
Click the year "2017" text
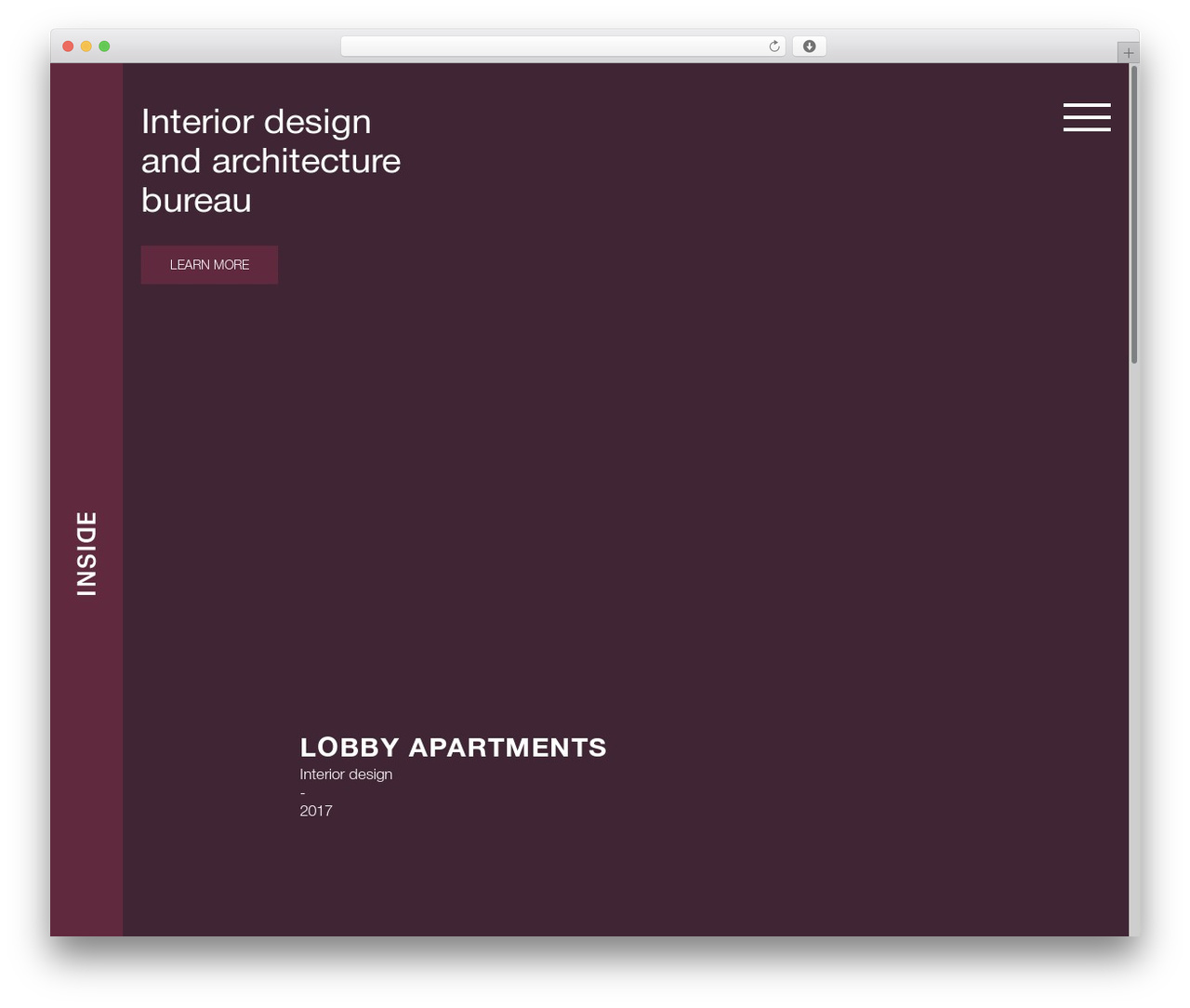click(x=316, y=811)
